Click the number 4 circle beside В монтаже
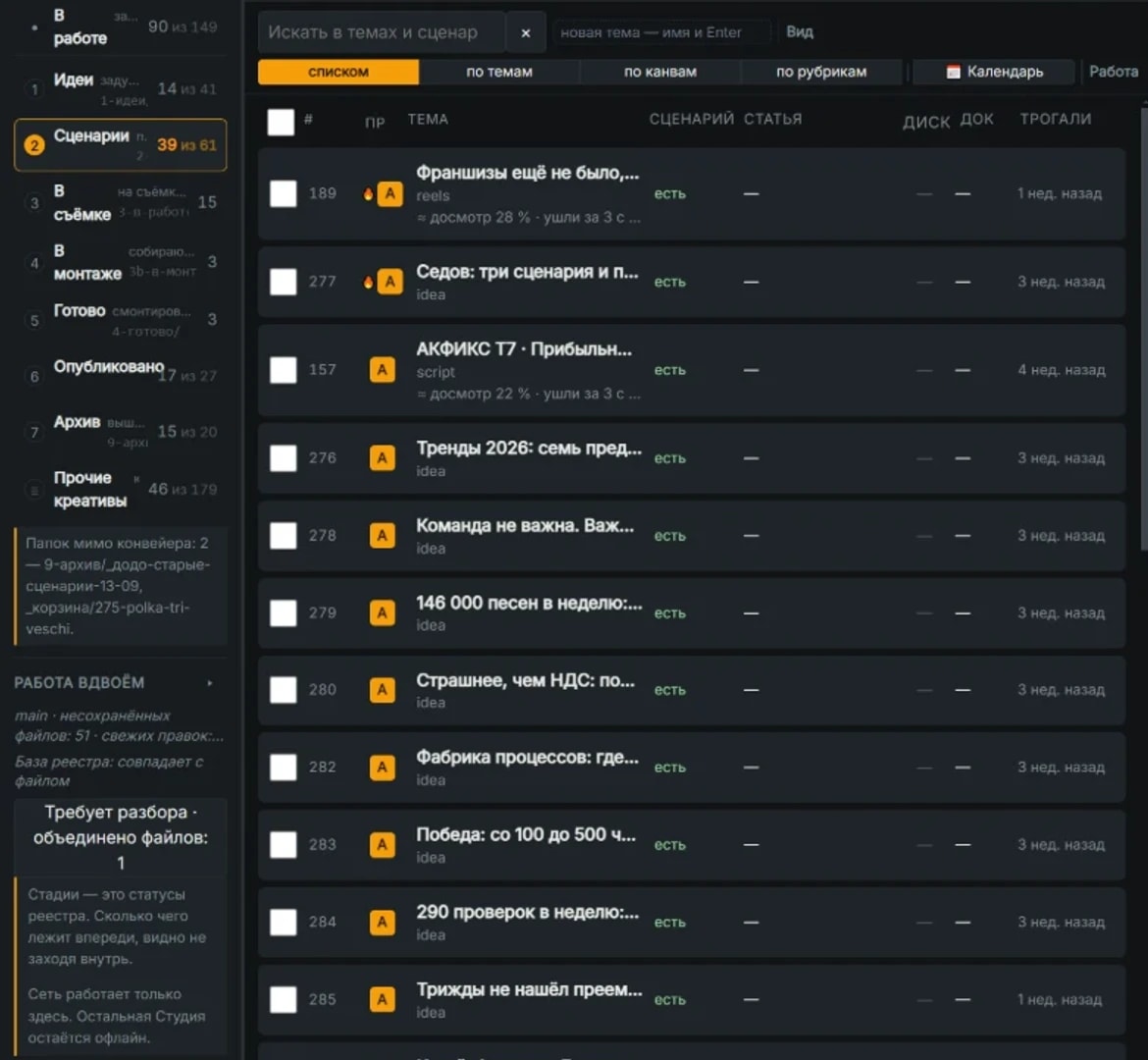This screenshot has height=1060, width=1148. [x=33, y=262]
